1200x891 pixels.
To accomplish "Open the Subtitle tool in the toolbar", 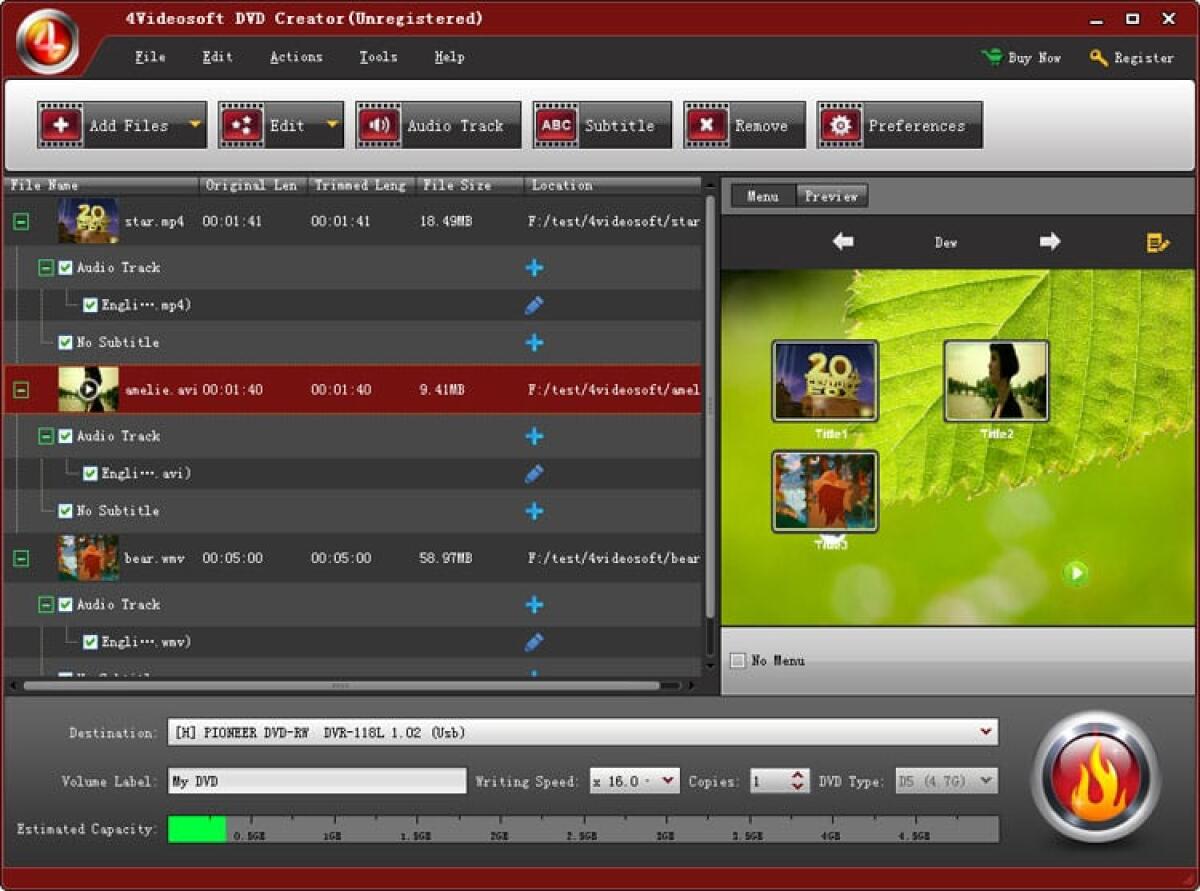I will point(601,124).
